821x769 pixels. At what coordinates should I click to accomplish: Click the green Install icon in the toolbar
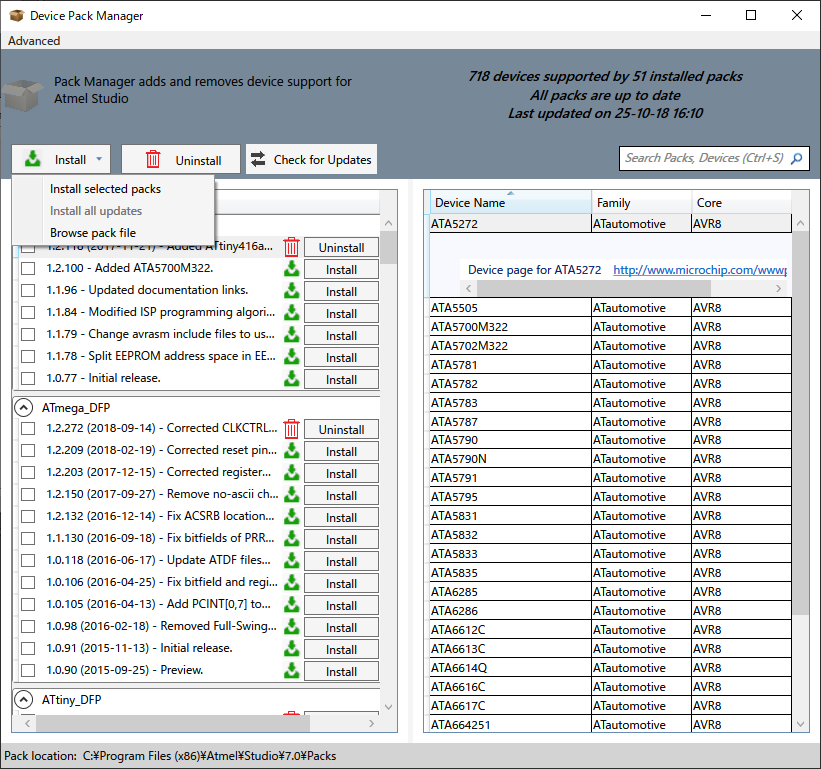(x=33, y=159)
